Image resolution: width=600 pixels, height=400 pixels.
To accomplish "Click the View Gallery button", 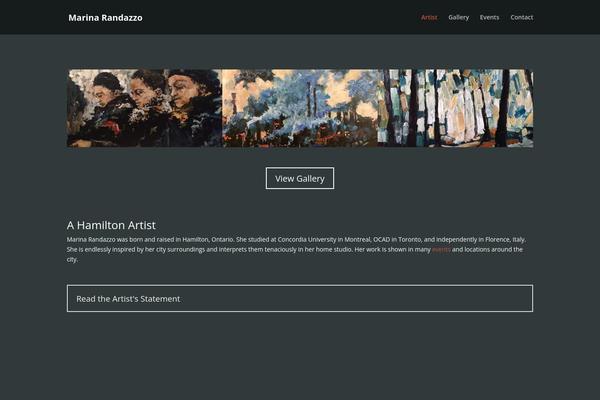I will 300,178.
